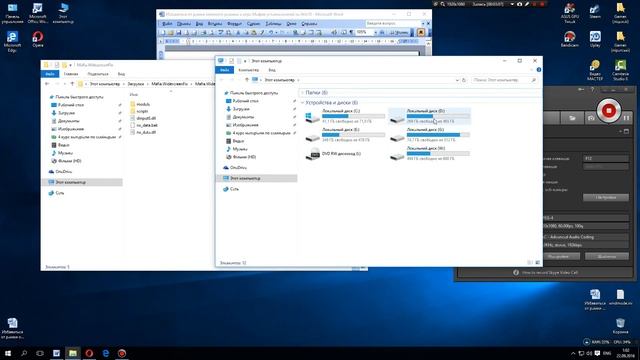Open Bandicam from the taskbar
The image size is (640, 360).
click(122, 353)
